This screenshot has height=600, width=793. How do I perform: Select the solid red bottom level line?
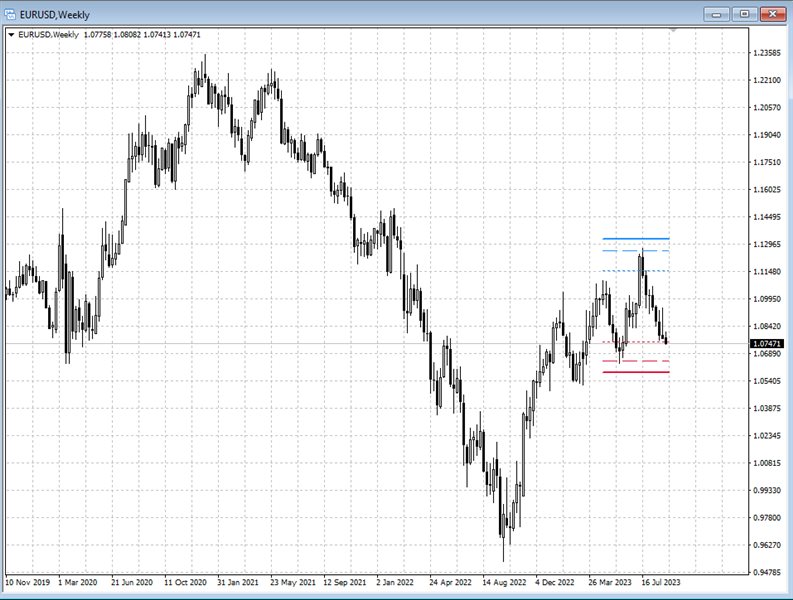tap(636, 372)
